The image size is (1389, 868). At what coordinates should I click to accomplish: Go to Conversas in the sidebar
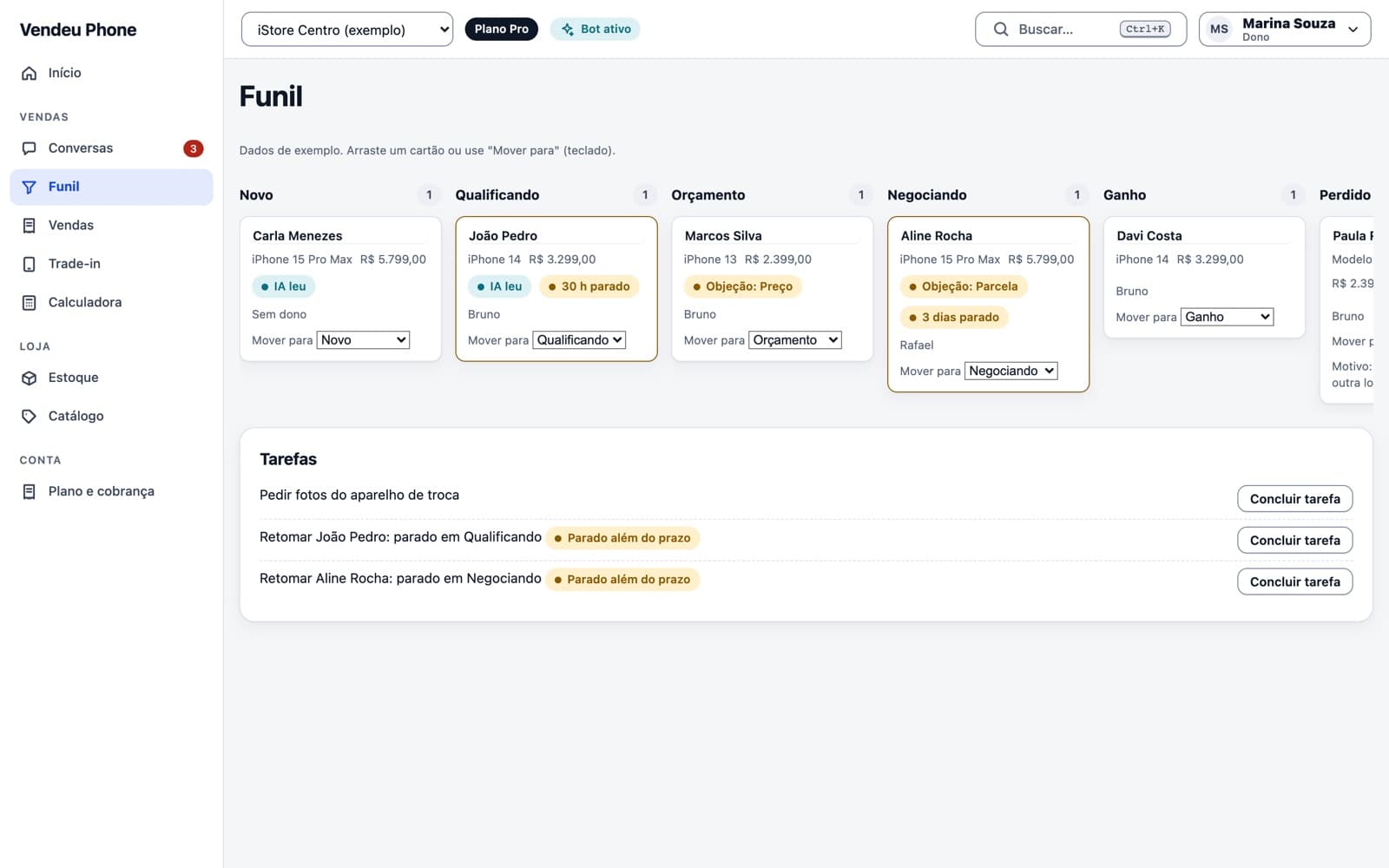pos(111,148)
